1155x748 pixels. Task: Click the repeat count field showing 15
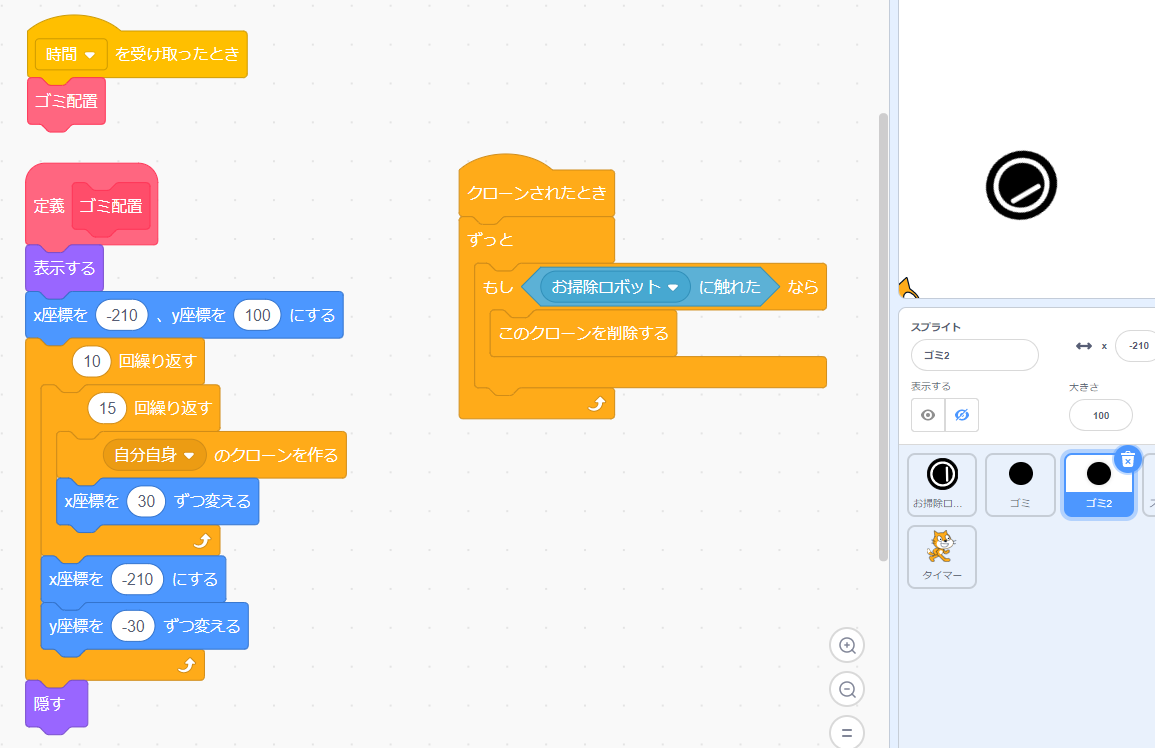[x=106, y=408]
